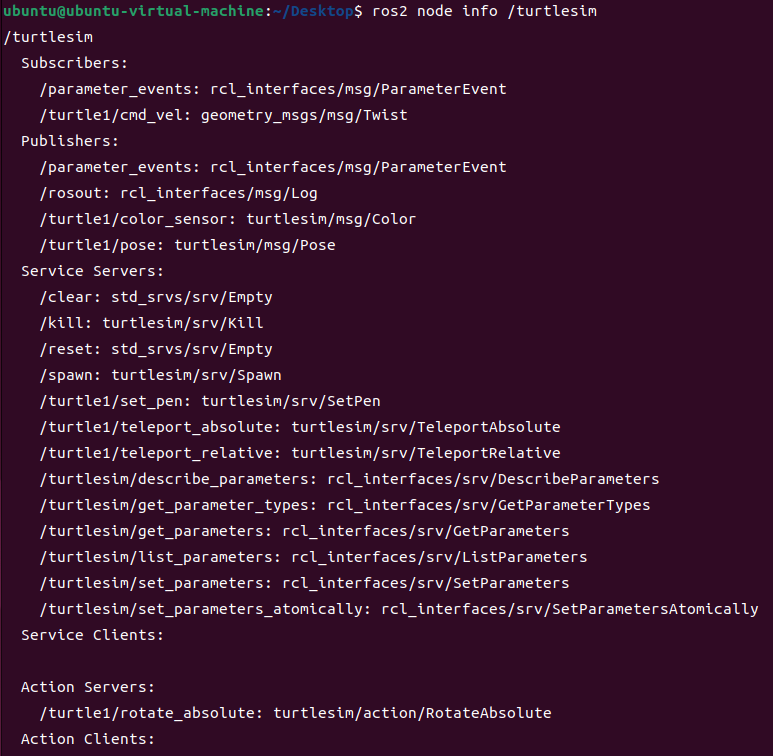Click the /spawn service line
This screenshot has height=756, width=773.
(x=161, y=376)
